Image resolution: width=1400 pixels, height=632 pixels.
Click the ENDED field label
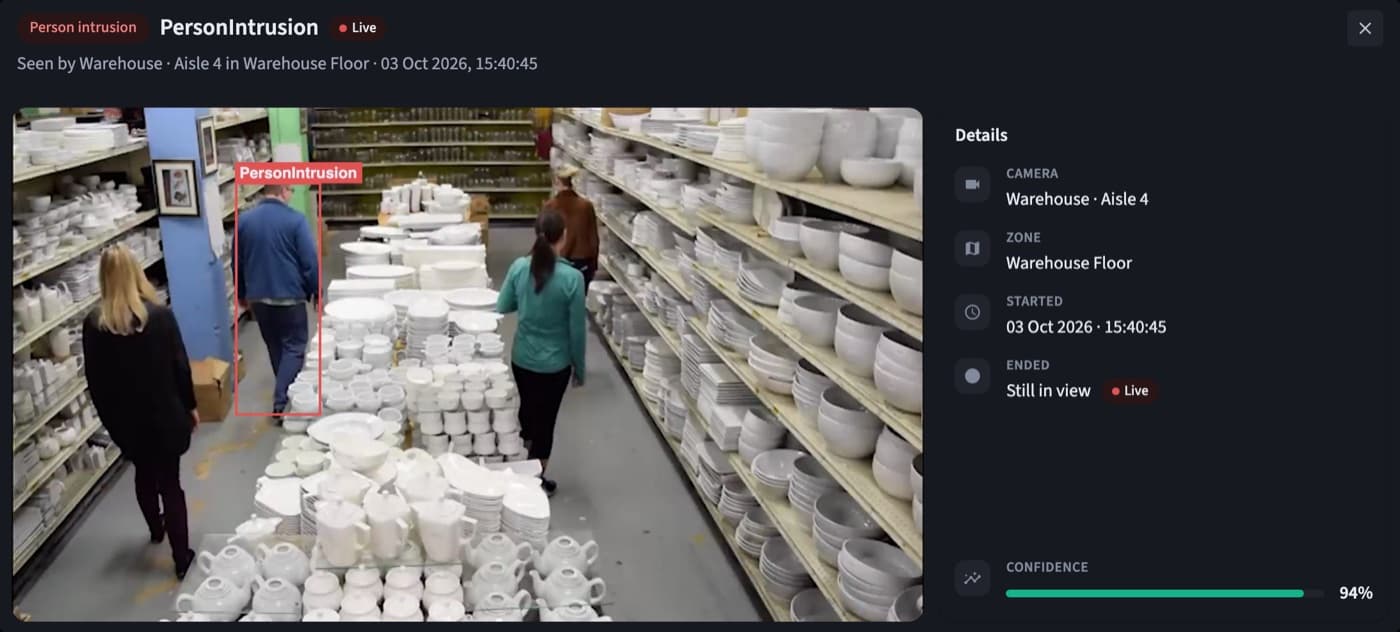click(1028, 366)
